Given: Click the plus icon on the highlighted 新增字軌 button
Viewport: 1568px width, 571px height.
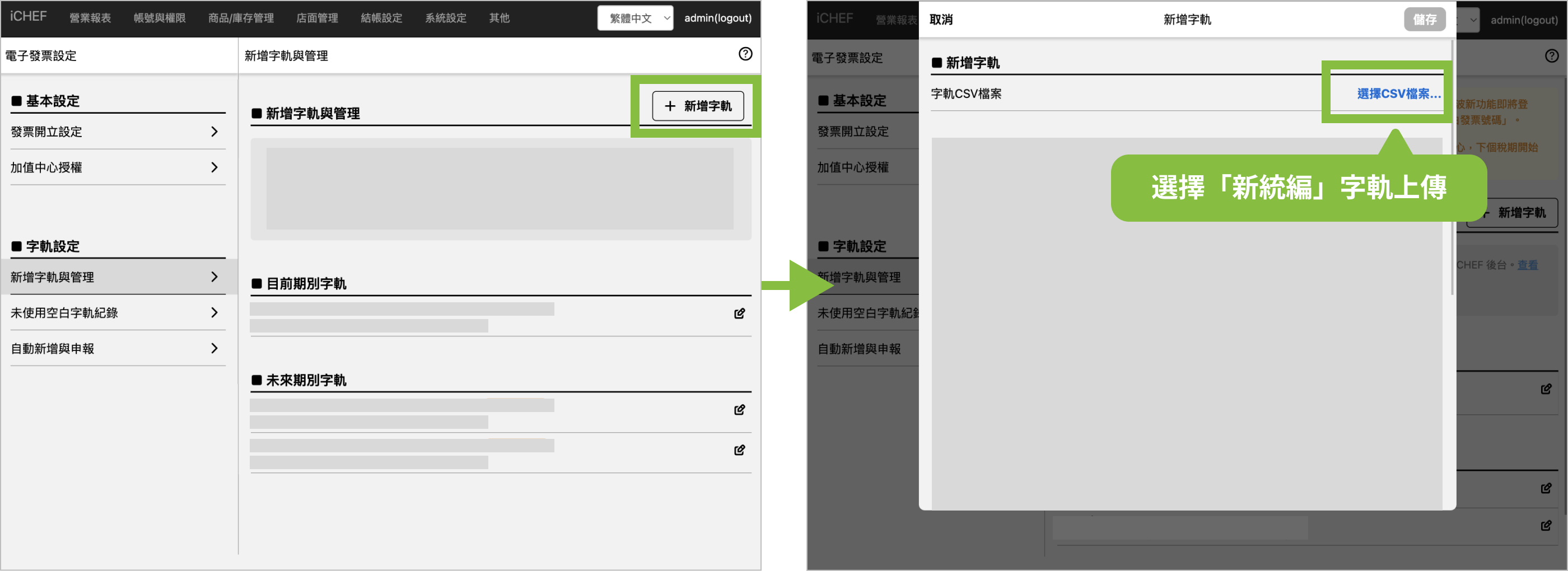Looking at the screenshot, I should tap(670, 106).
